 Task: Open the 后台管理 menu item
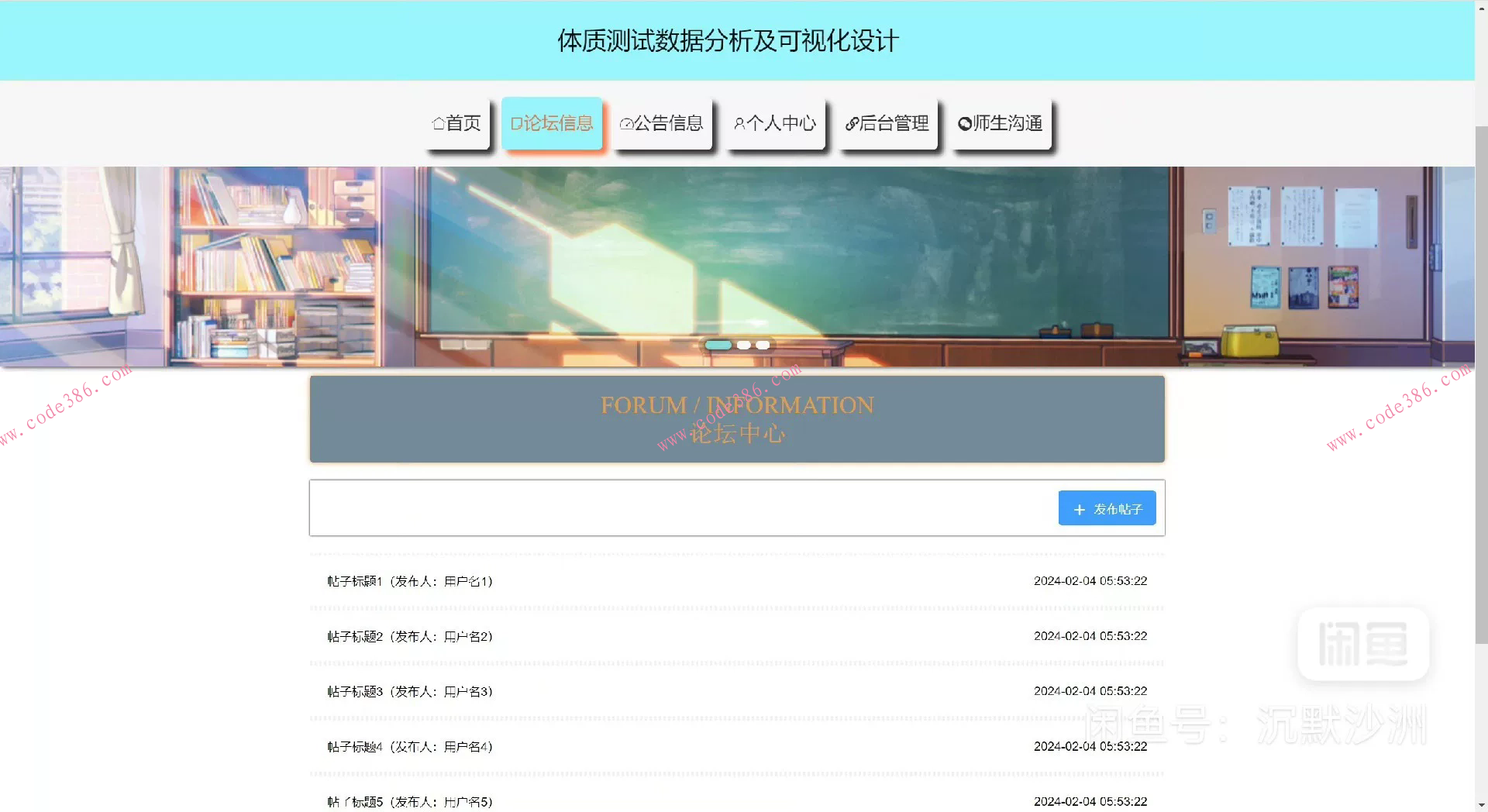pos(888,123)
